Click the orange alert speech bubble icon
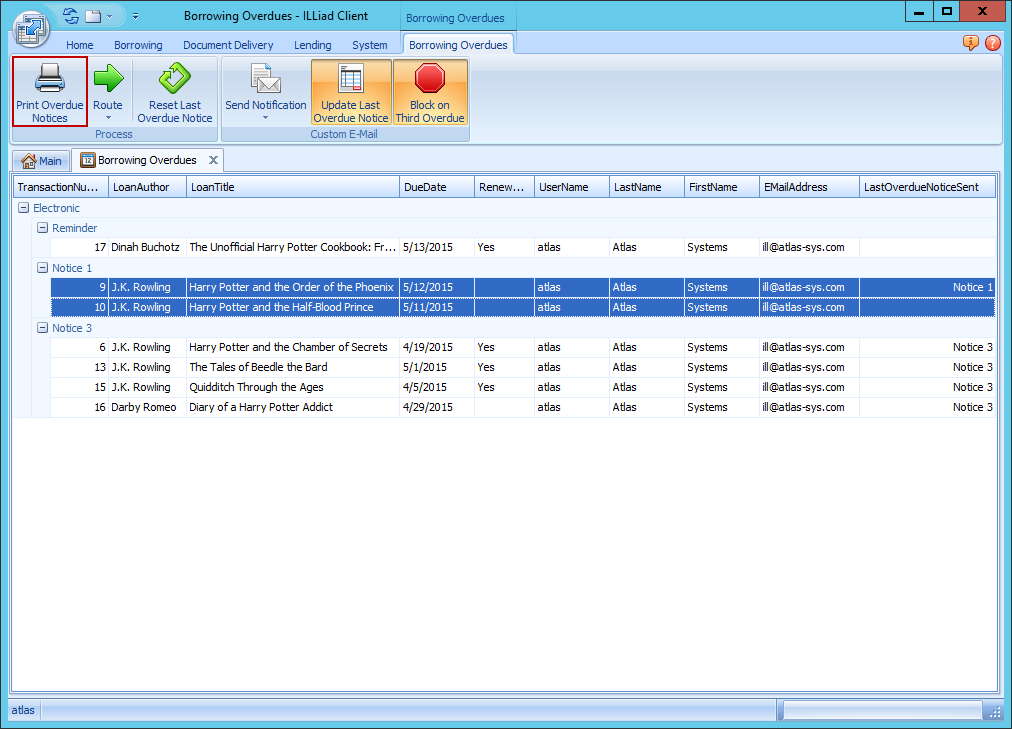 click(970, 43)
